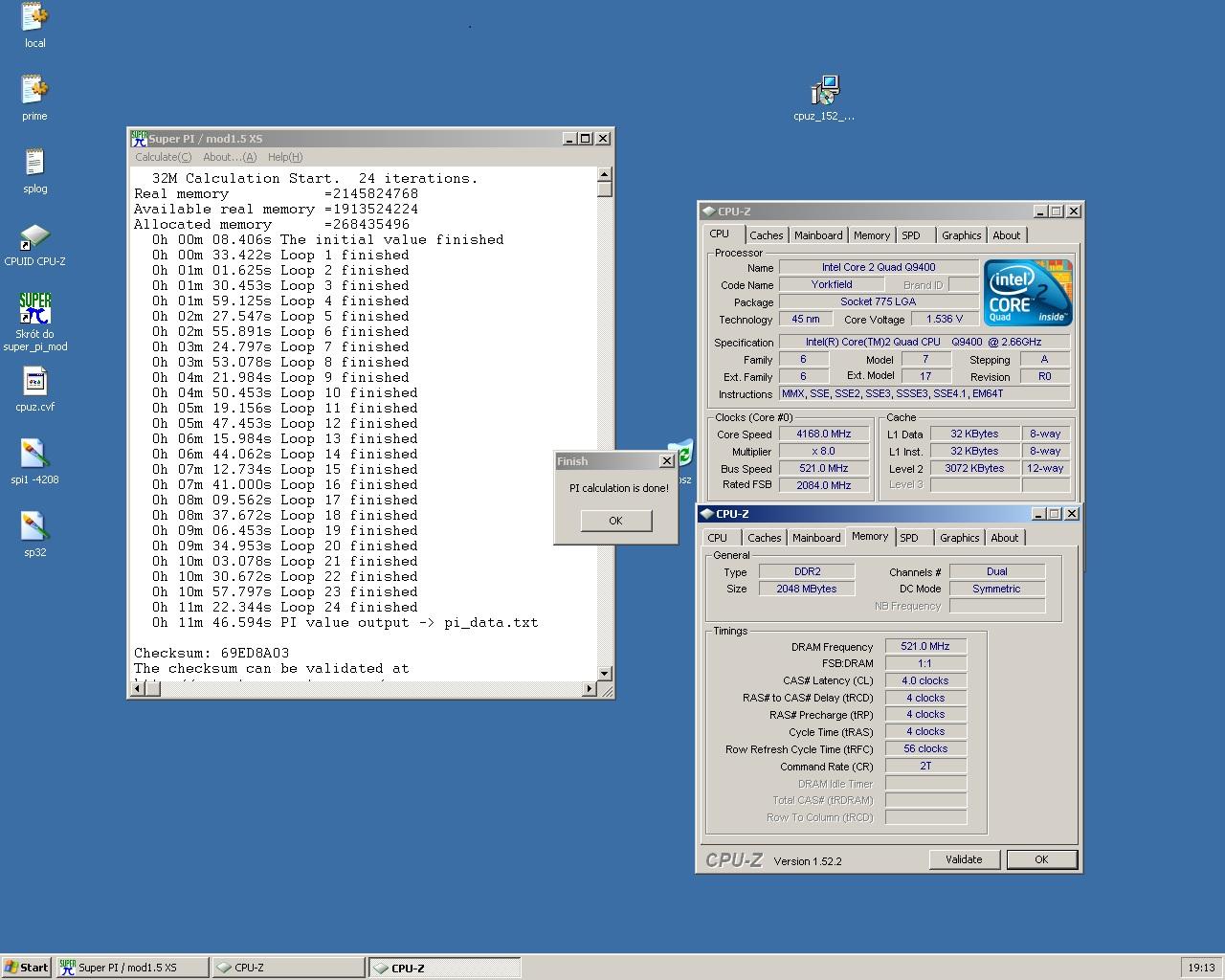Click the 'Loop 24 finished' result line
The height and width of the screenshot is (980, 1225).
coord(285,607)
